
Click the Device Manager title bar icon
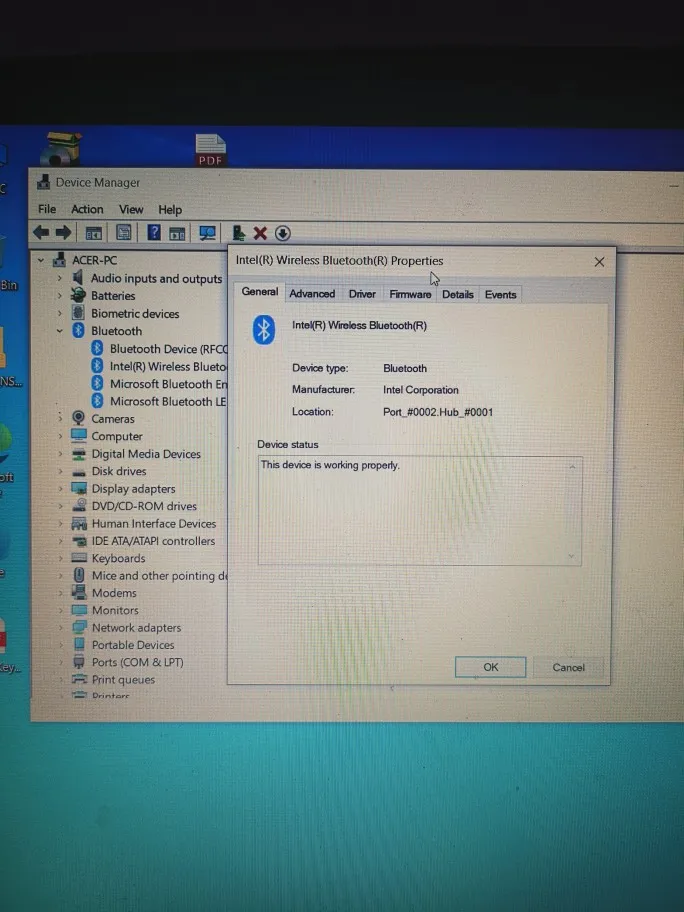click(x=43, y=183)
